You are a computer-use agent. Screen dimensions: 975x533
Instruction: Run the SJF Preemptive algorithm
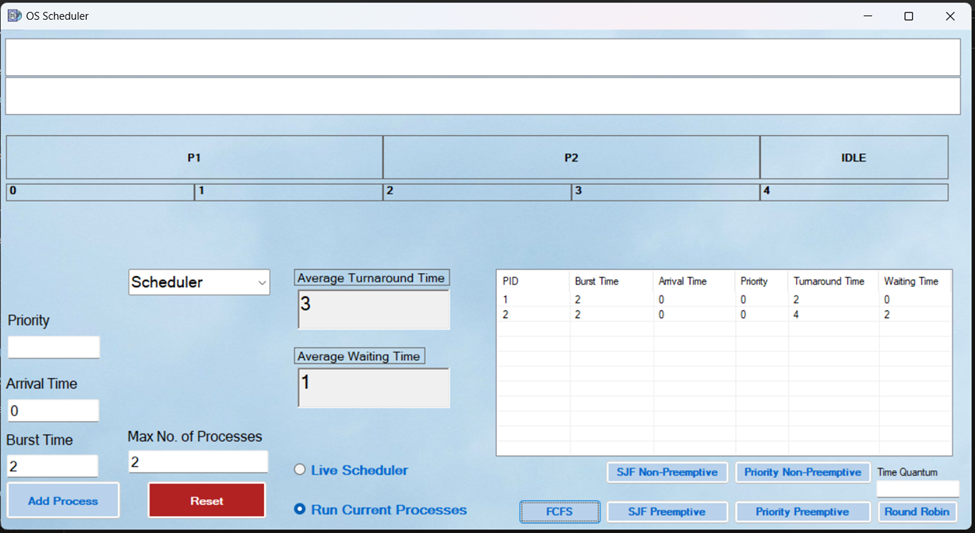click(x=667, y=512)
